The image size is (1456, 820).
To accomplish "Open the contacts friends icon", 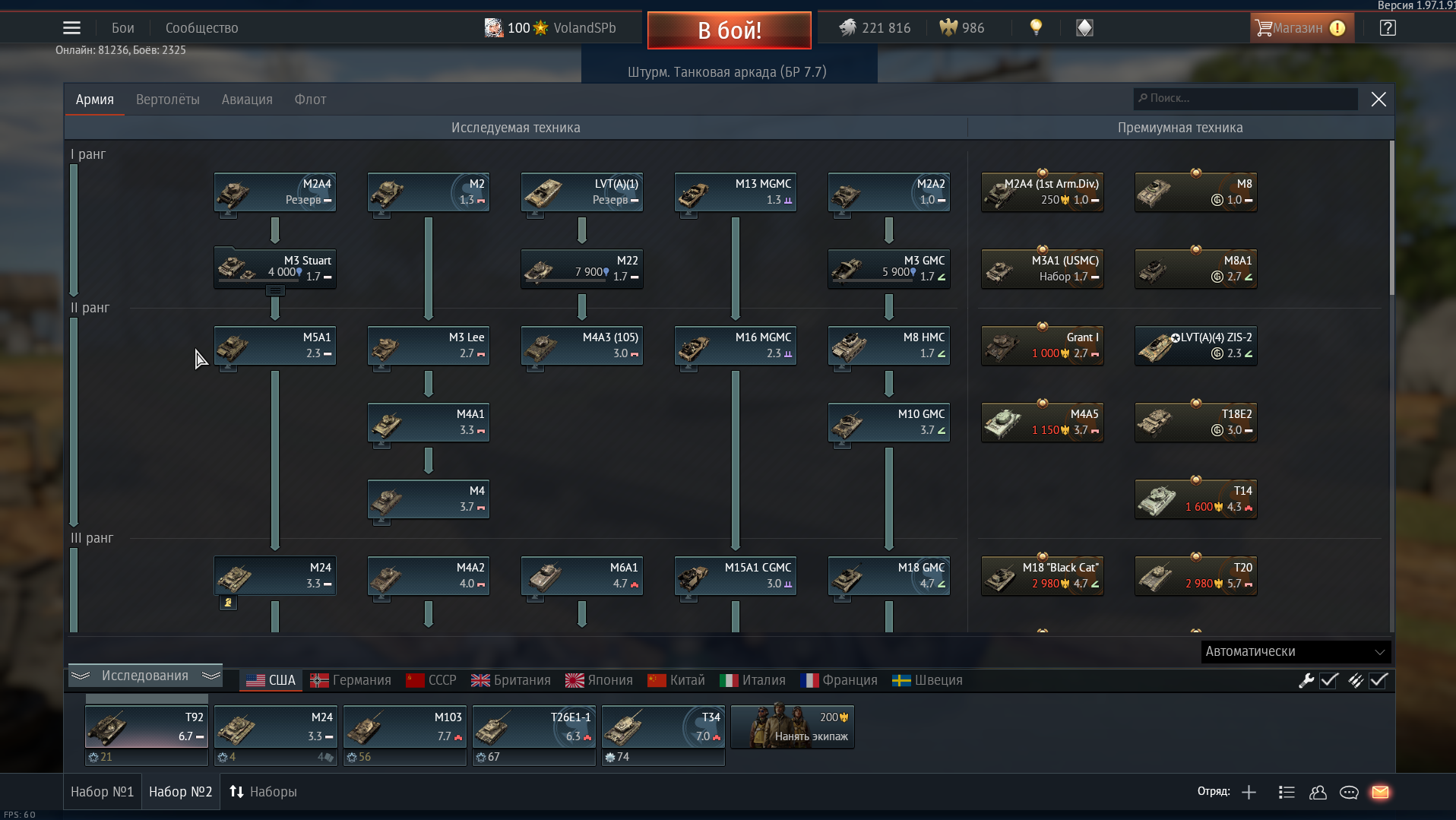I will tap(1318, 793).
